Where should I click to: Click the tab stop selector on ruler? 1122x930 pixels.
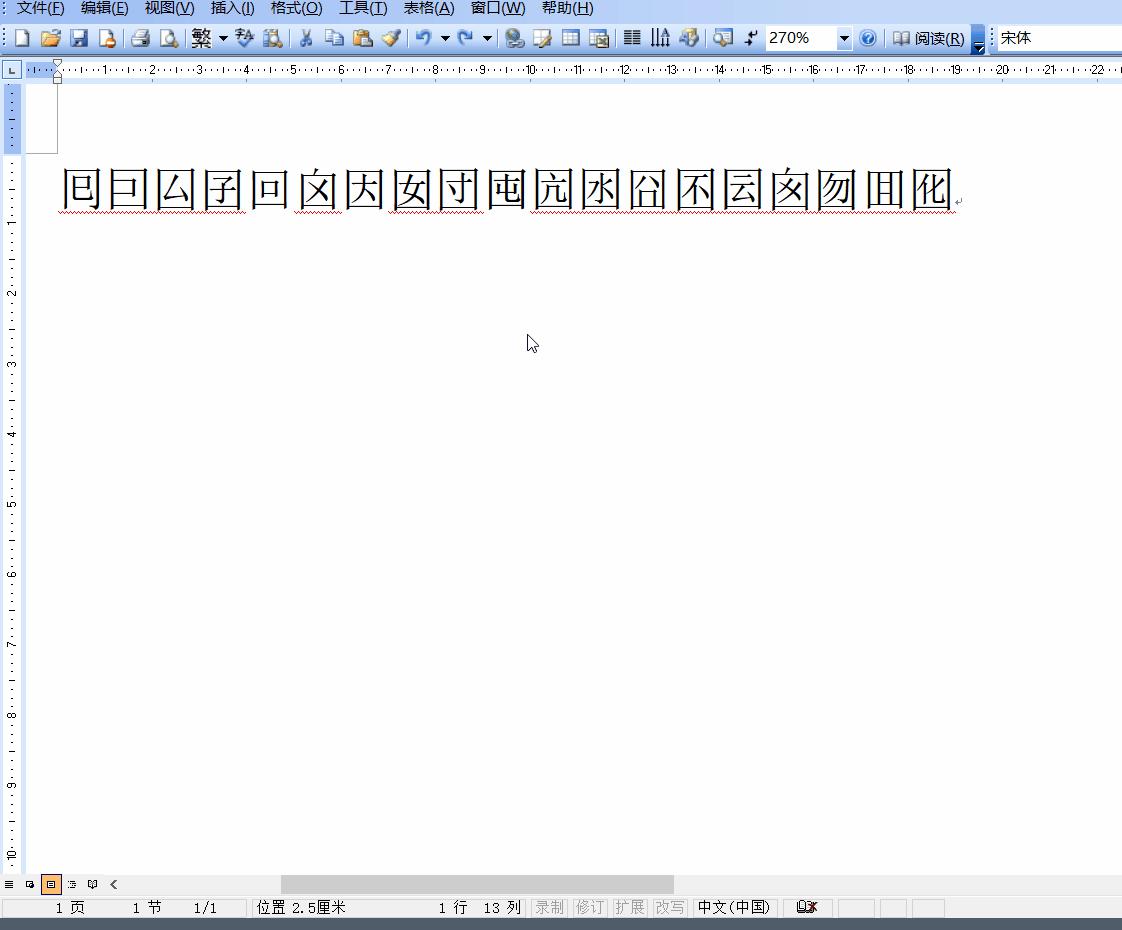11,70
